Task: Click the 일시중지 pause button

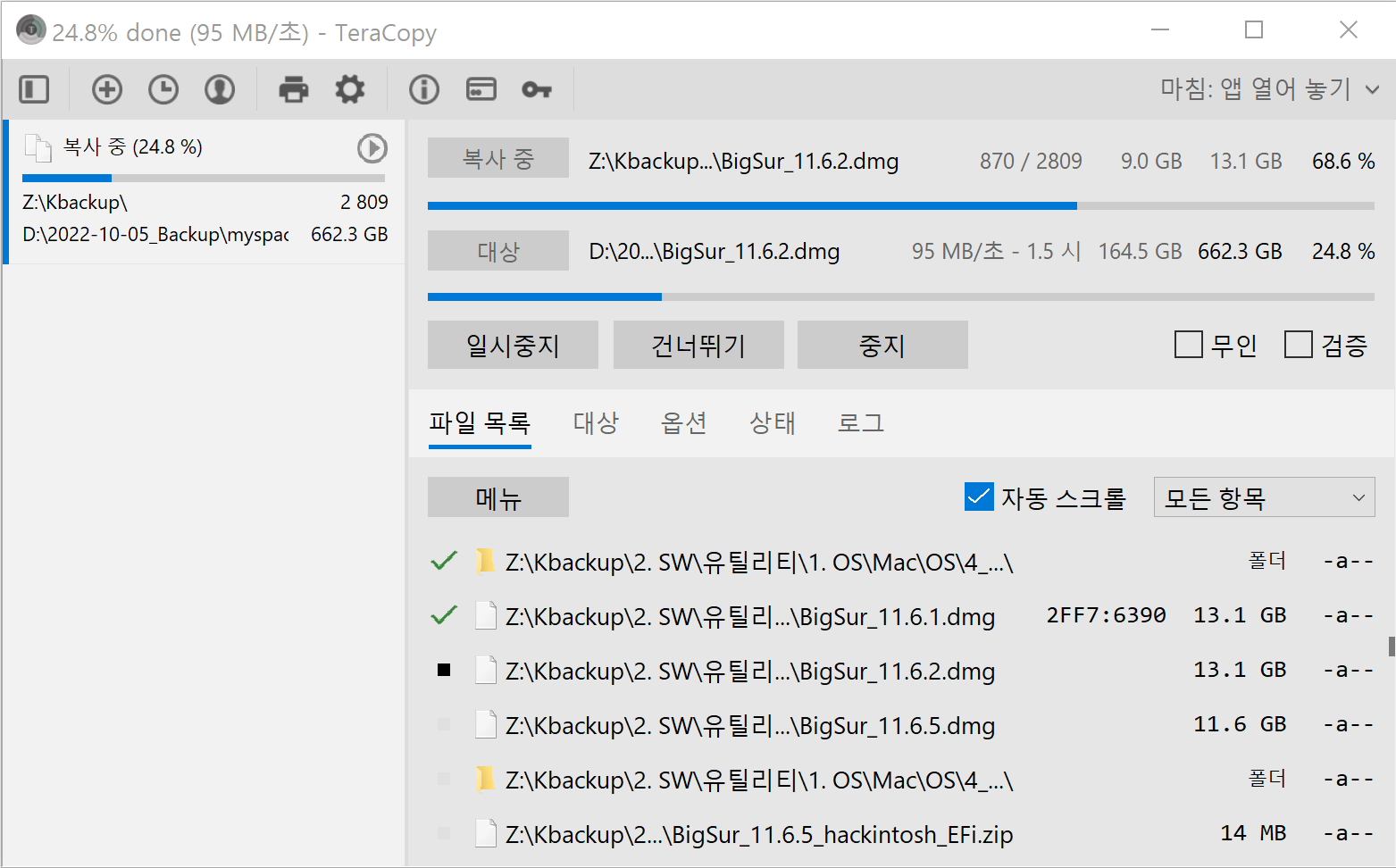Action: tap(513, 345)
